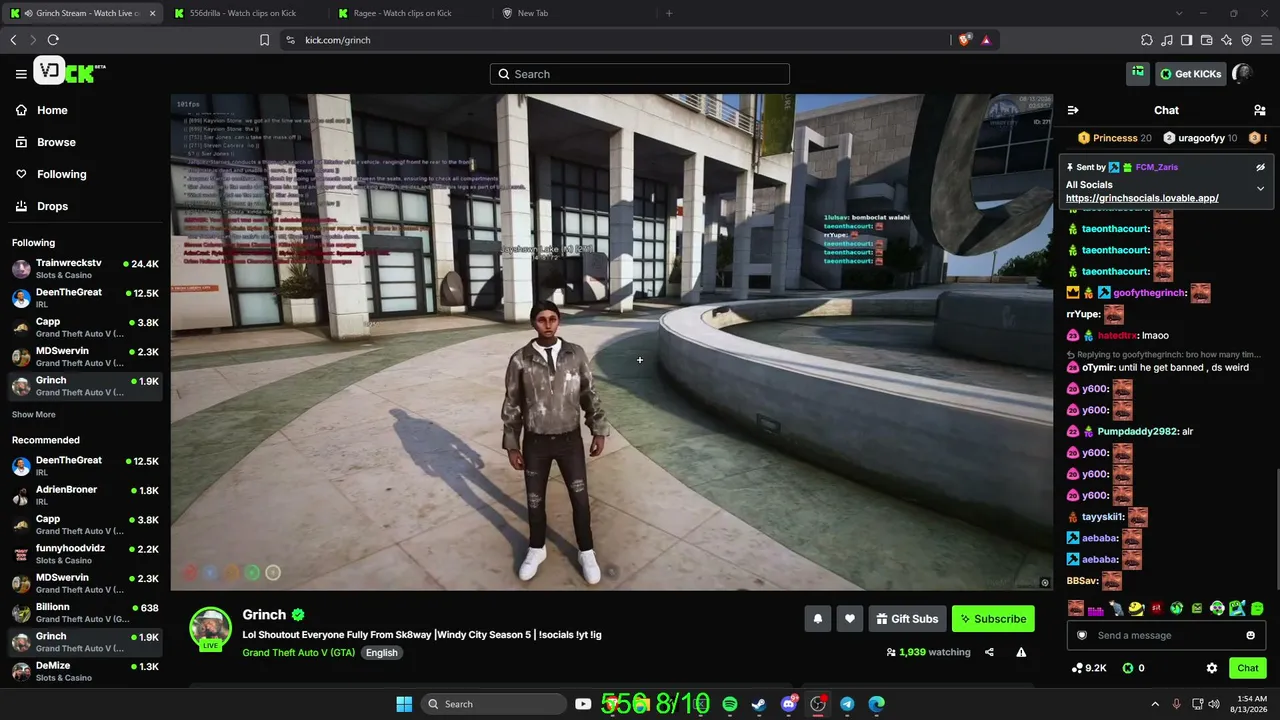This screenshot has height=720, width=1280.
Task: Open the browser tab search dropdown
Action: (1179, 13)
